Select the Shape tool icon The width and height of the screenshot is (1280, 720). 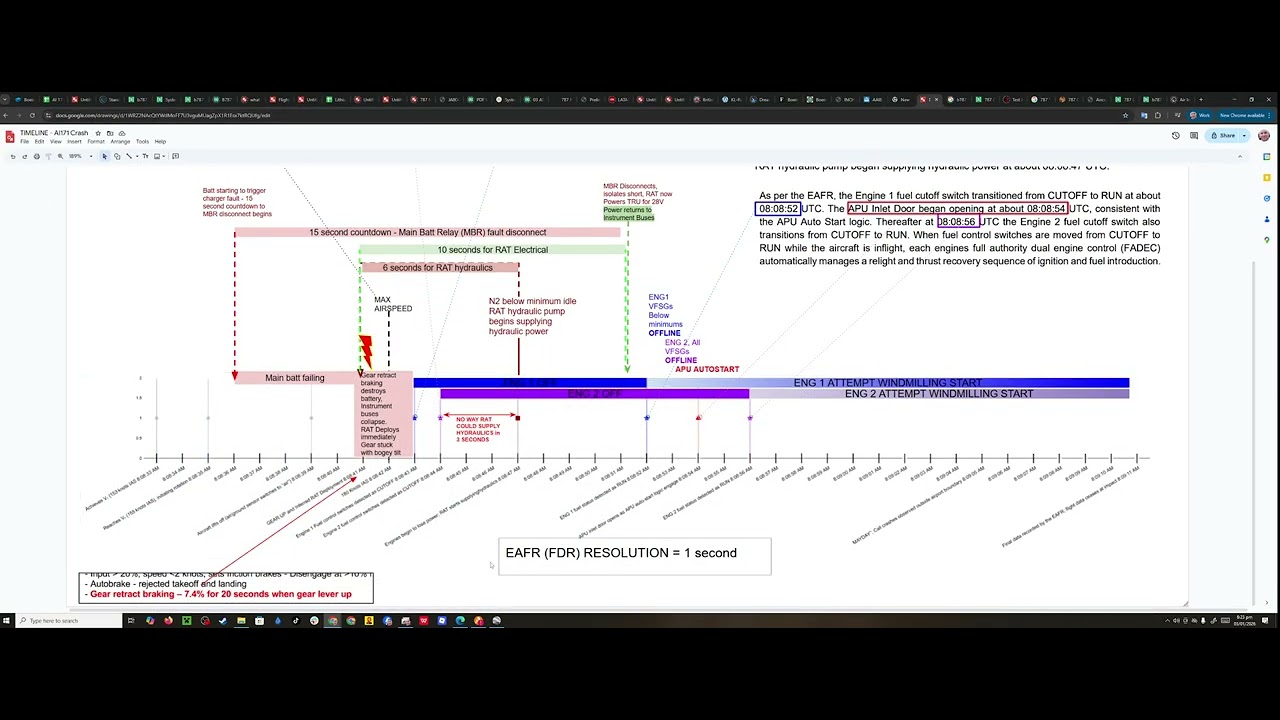[117, 156]
